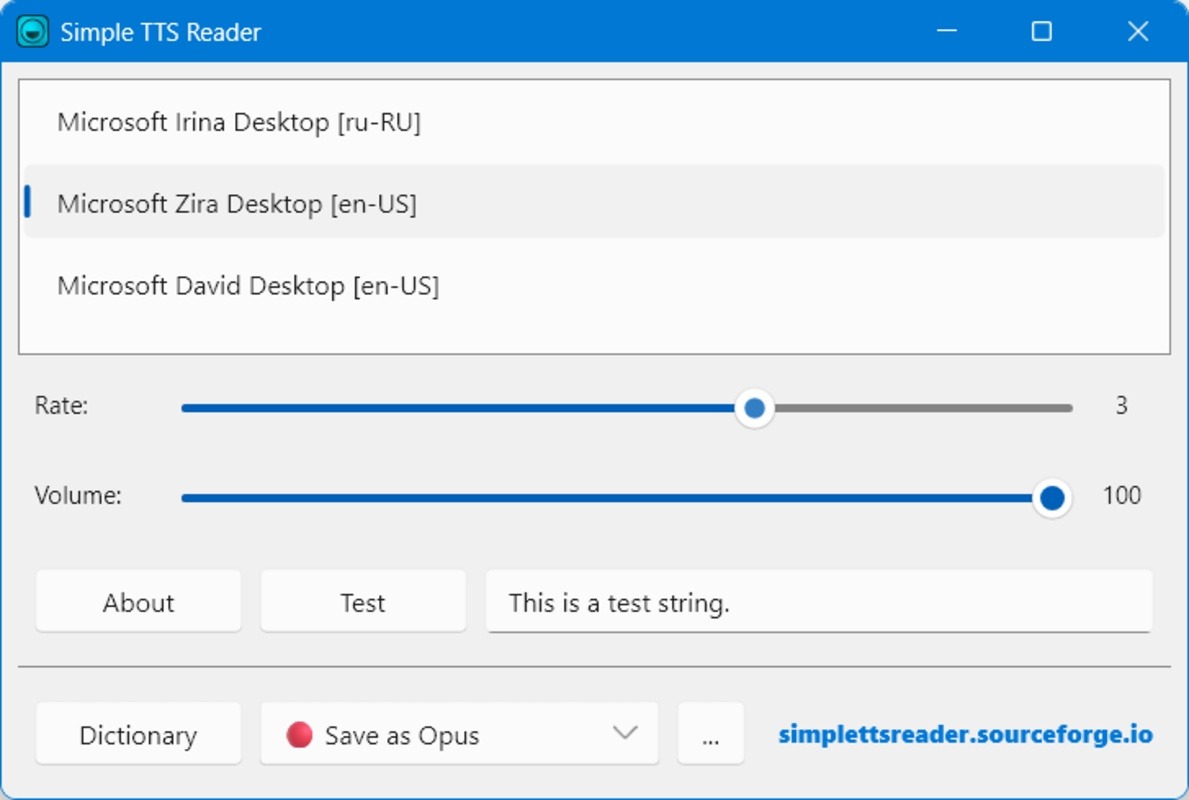Viewport: 1189px width, 800px height.
Task: Close the Simple TTS Reader window
Action: click(x=1138, y=32)
